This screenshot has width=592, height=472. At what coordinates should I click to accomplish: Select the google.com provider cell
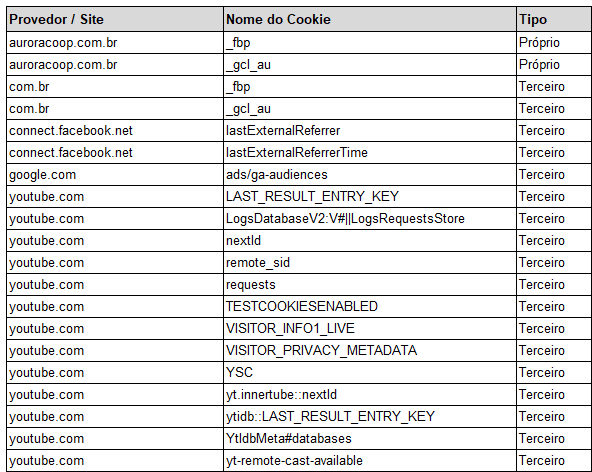pyautogui.click(x=115, y=174)
